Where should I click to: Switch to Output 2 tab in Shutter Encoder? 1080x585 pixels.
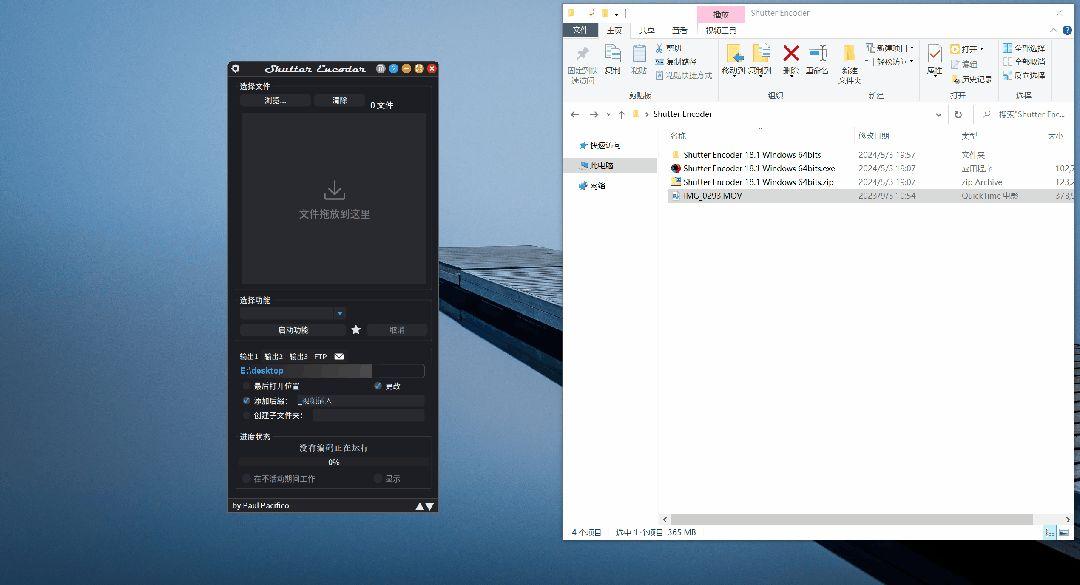coord(273,356)
